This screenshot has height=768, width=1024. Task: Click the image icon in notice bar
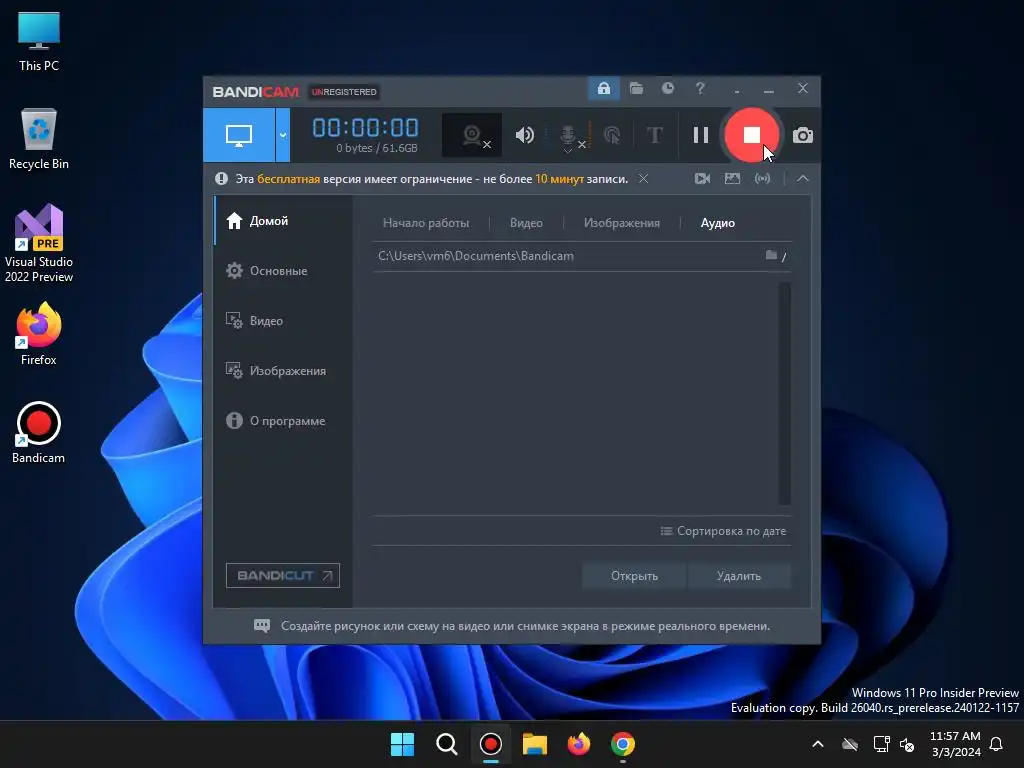click(732, 178)
